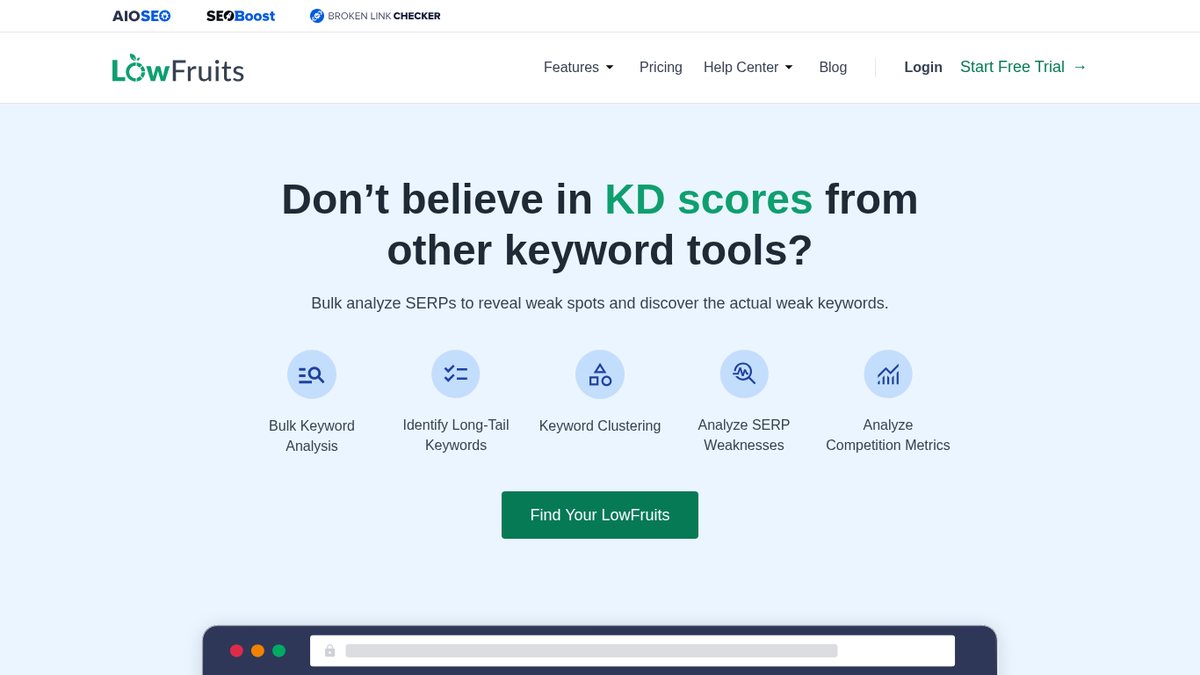
Task: Click the Identify Long-Tail Keywords label
Action: coord(456,435)
